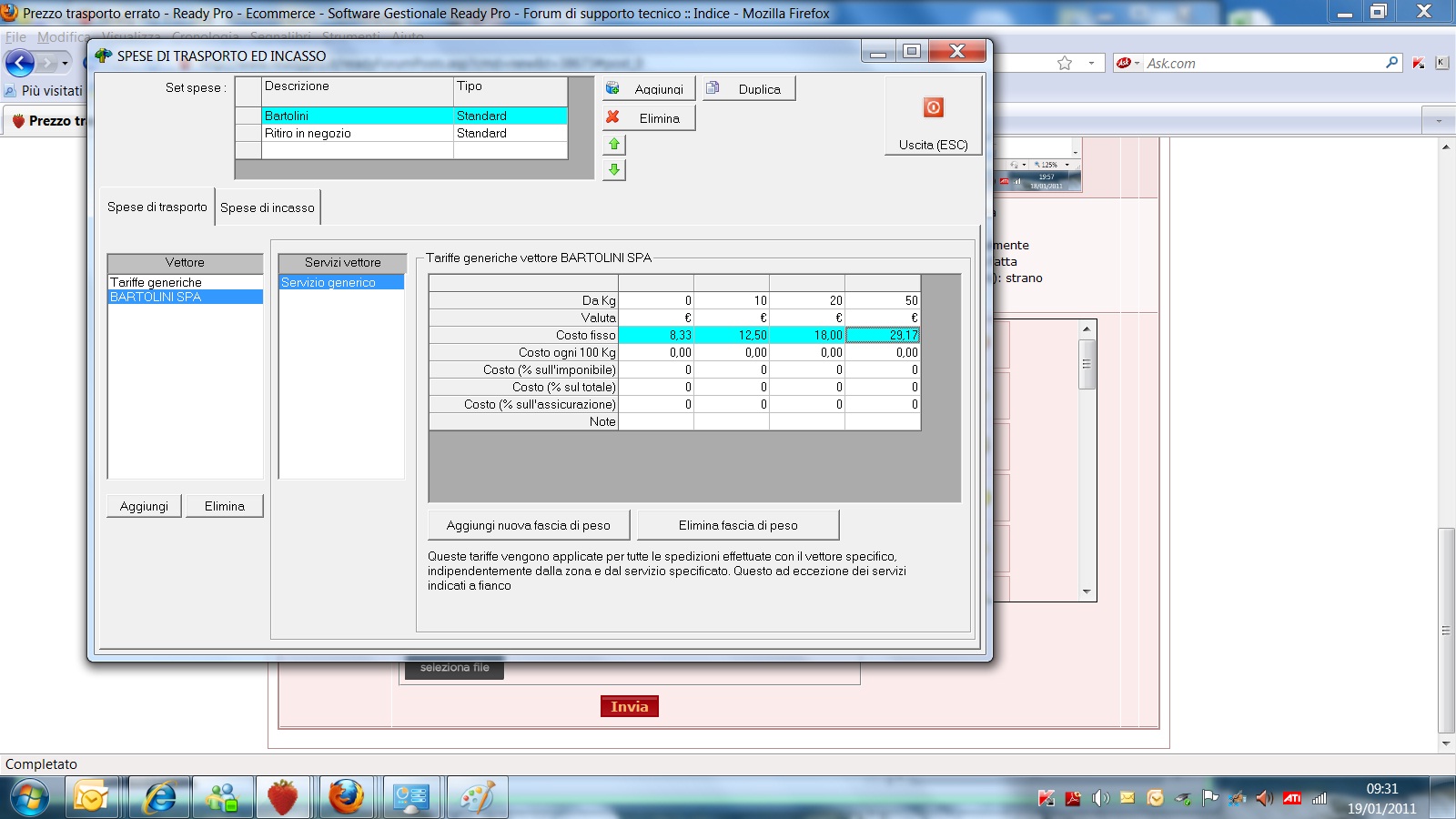Viewport: 1456px width, 819px height.
Task: Open the Ask search engine dropdown
Action: point(1127,63)
